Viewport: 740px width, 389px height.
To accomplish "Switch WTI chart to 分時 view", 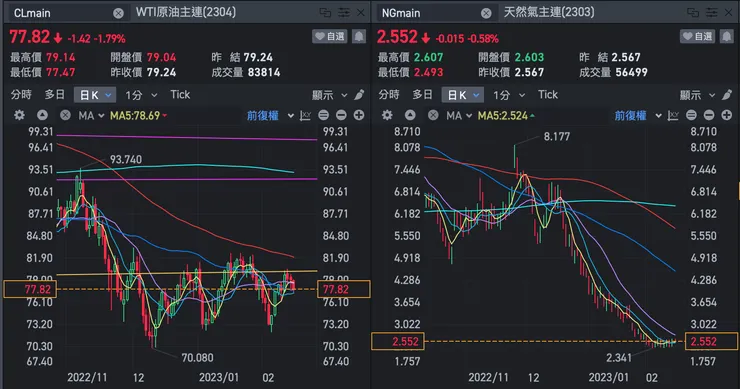I will 21,94.
